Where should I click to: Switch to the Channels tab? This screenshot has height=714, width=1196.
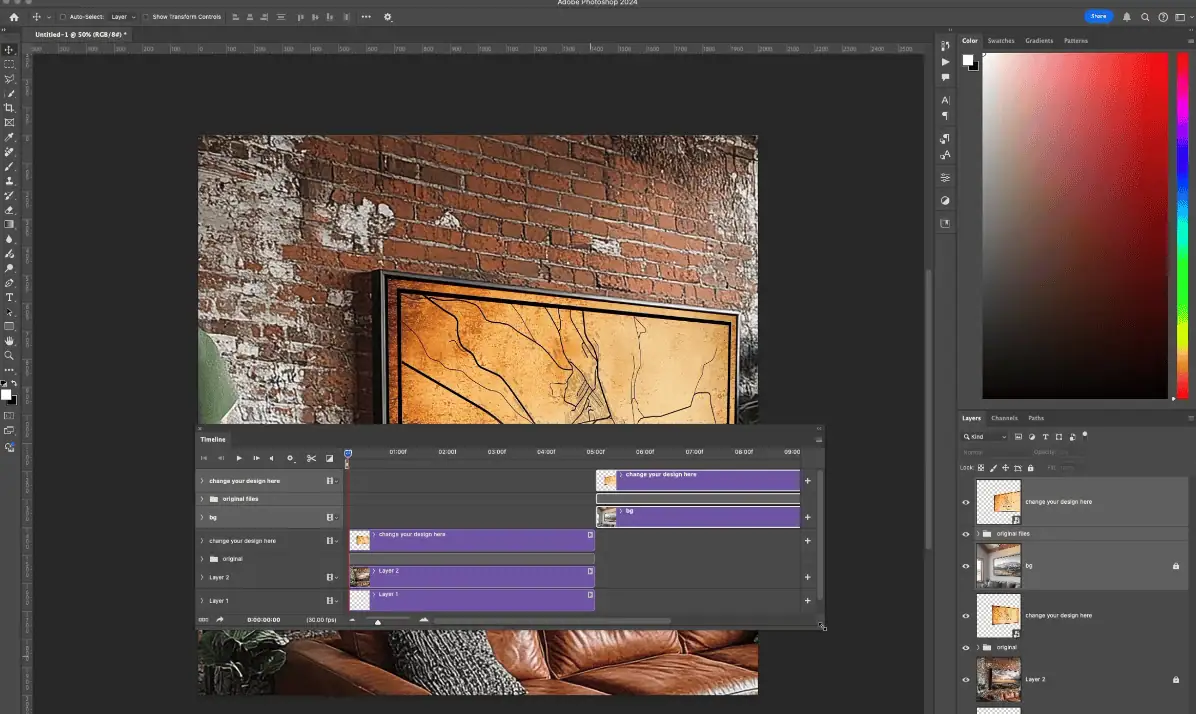1004,418
